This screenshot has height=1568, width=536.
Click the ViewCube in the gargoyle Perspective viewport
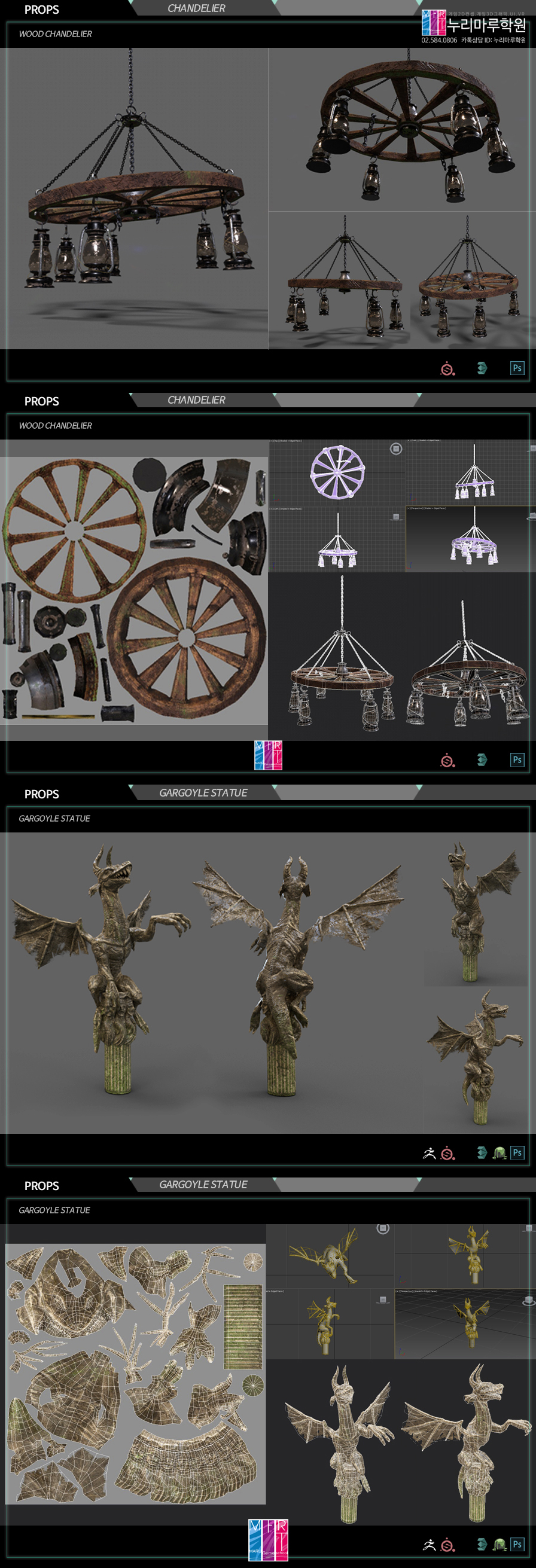click(529, 1301)
